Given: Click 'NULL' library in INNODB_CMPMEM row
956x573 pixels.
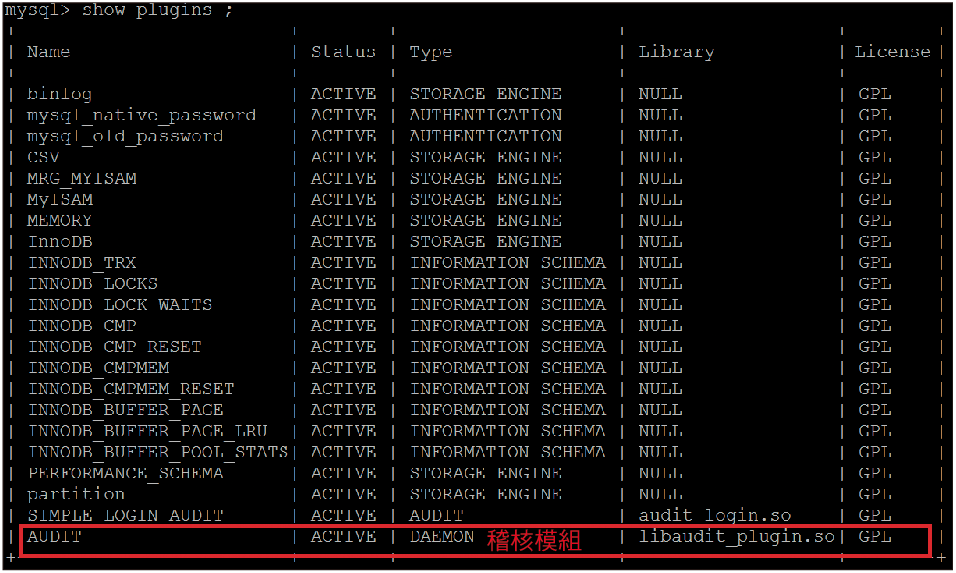Looking at the screenshot, I should 660,368.
